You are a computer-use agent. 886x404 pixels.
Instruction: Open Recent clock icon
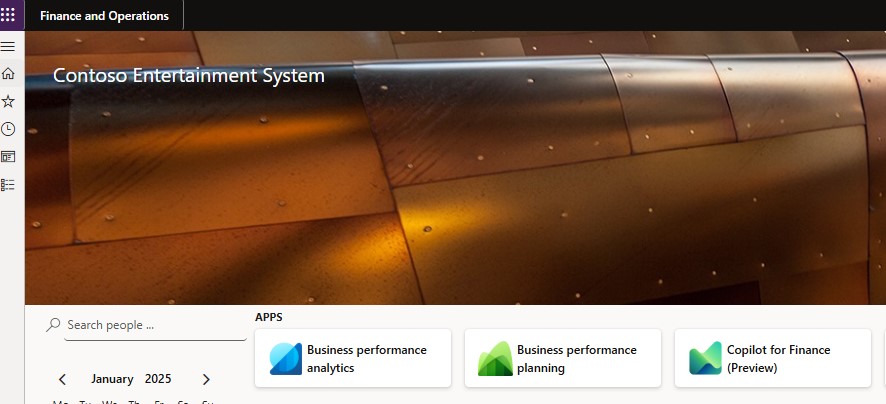tap(8, 129)
